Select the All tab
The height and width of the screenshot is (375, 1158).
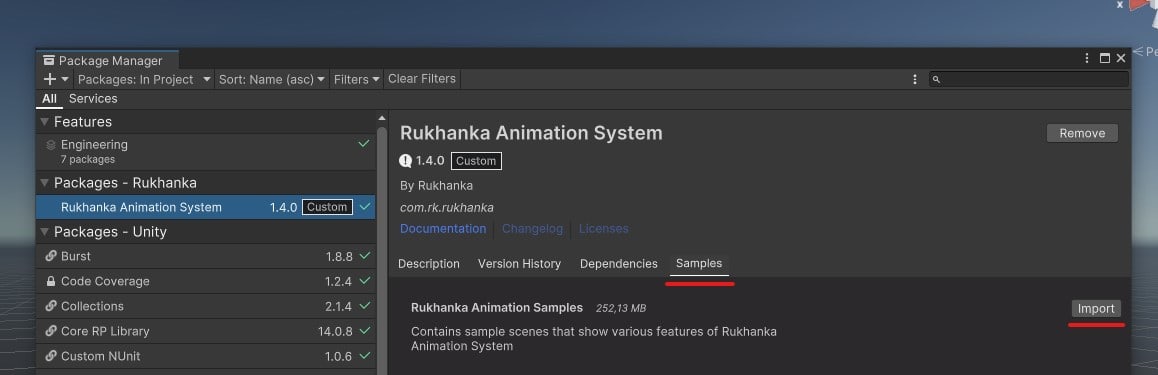point(49,99)
